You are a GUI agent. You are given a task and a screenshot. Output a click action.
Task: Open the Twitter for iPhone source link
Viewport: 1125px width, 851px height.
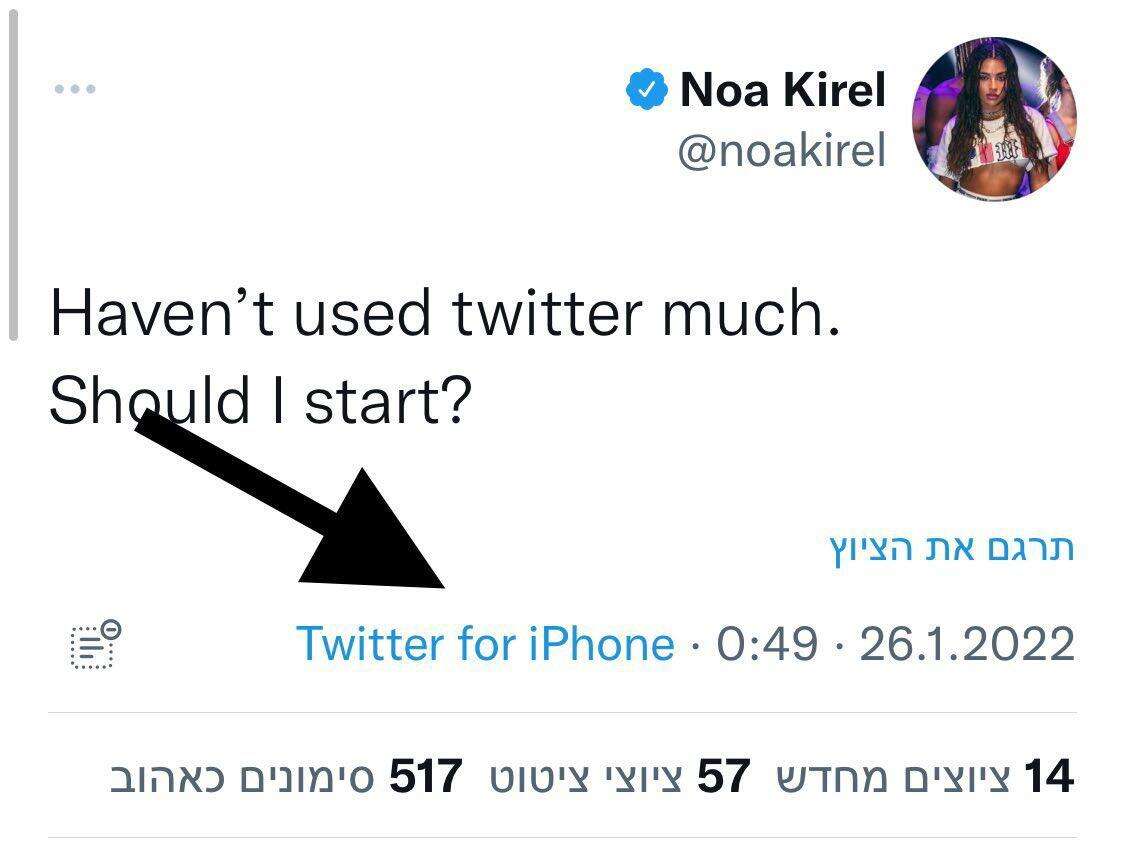click(x=485, y=644)
